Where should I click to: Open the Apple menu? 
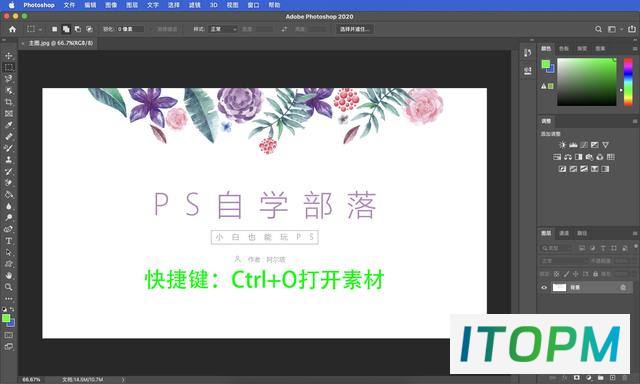point(11,5)
